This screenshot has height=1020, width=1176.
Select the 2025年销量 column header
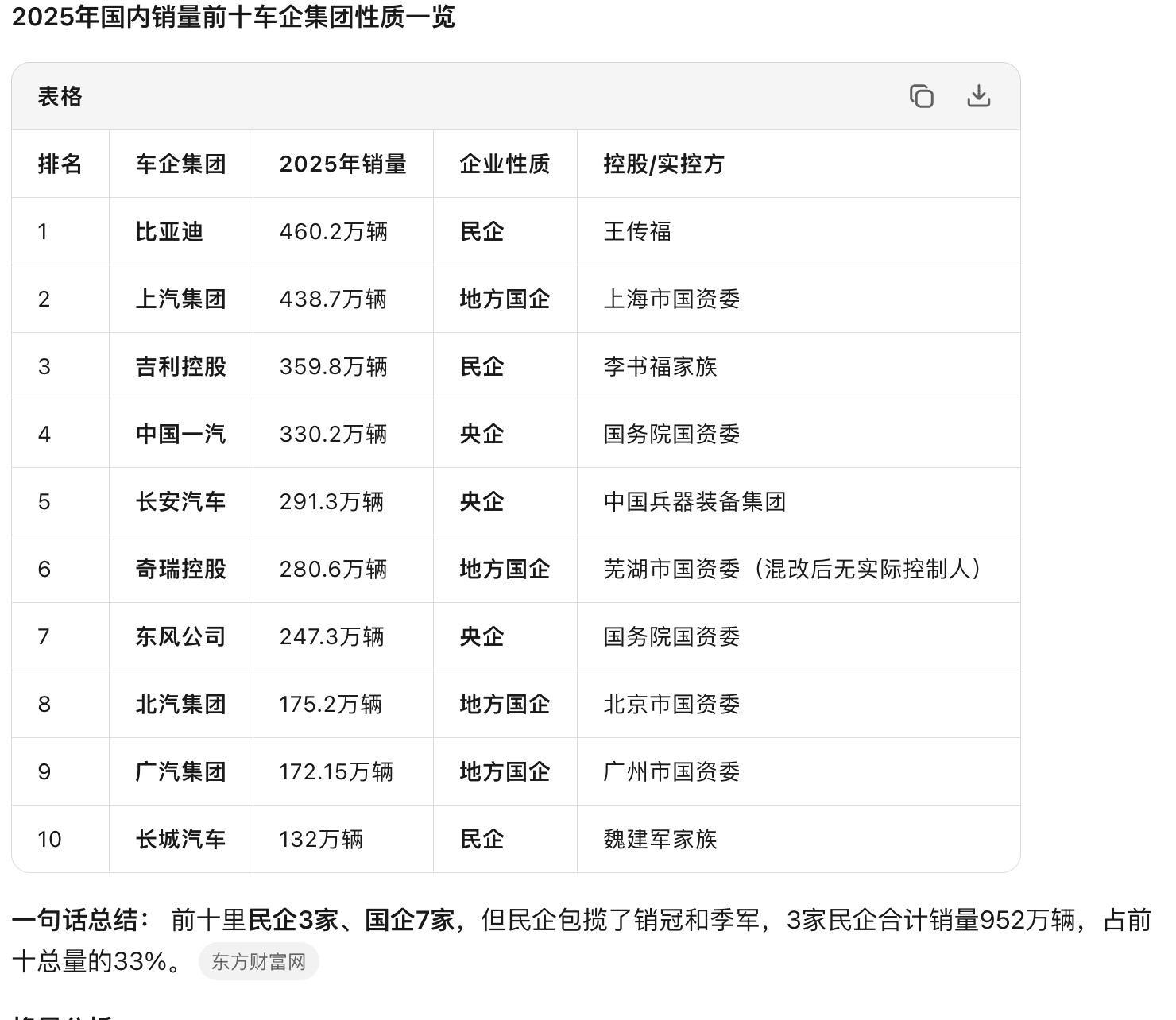pos(343,164)
